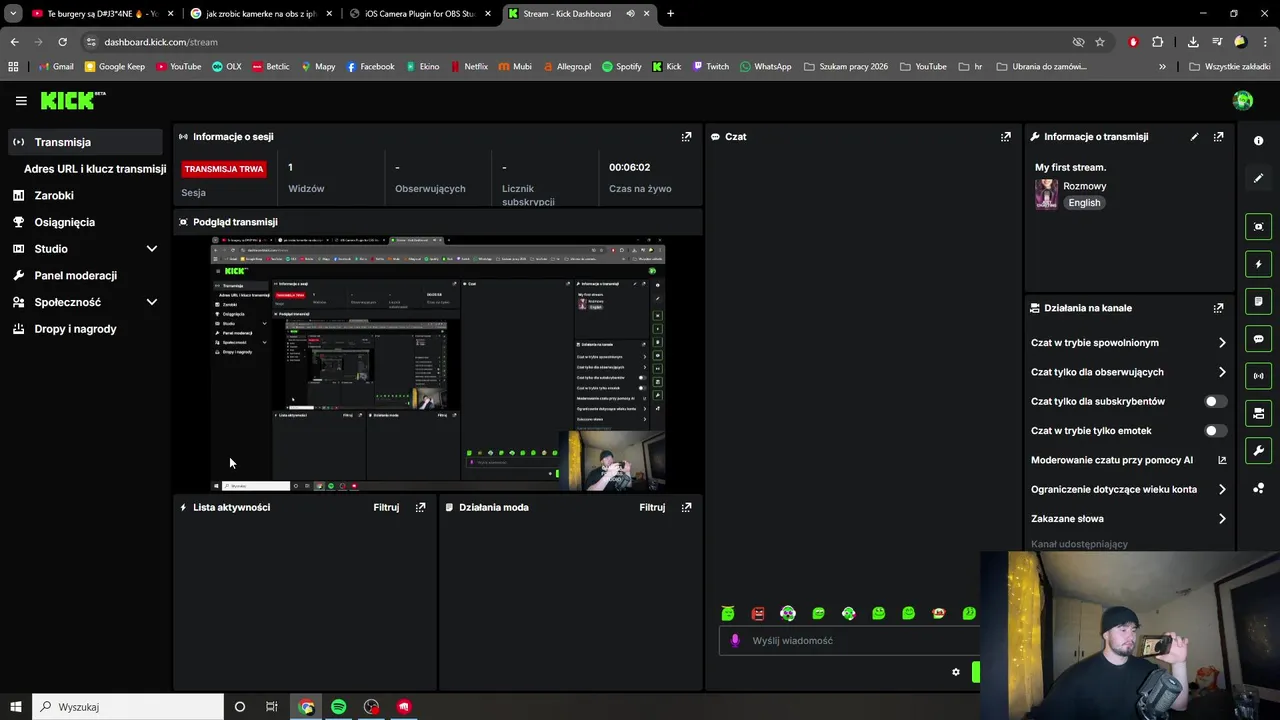Expand the Studio sidebar section
The height and width of the screenshot is (720, 1280).
click(152, 249)
